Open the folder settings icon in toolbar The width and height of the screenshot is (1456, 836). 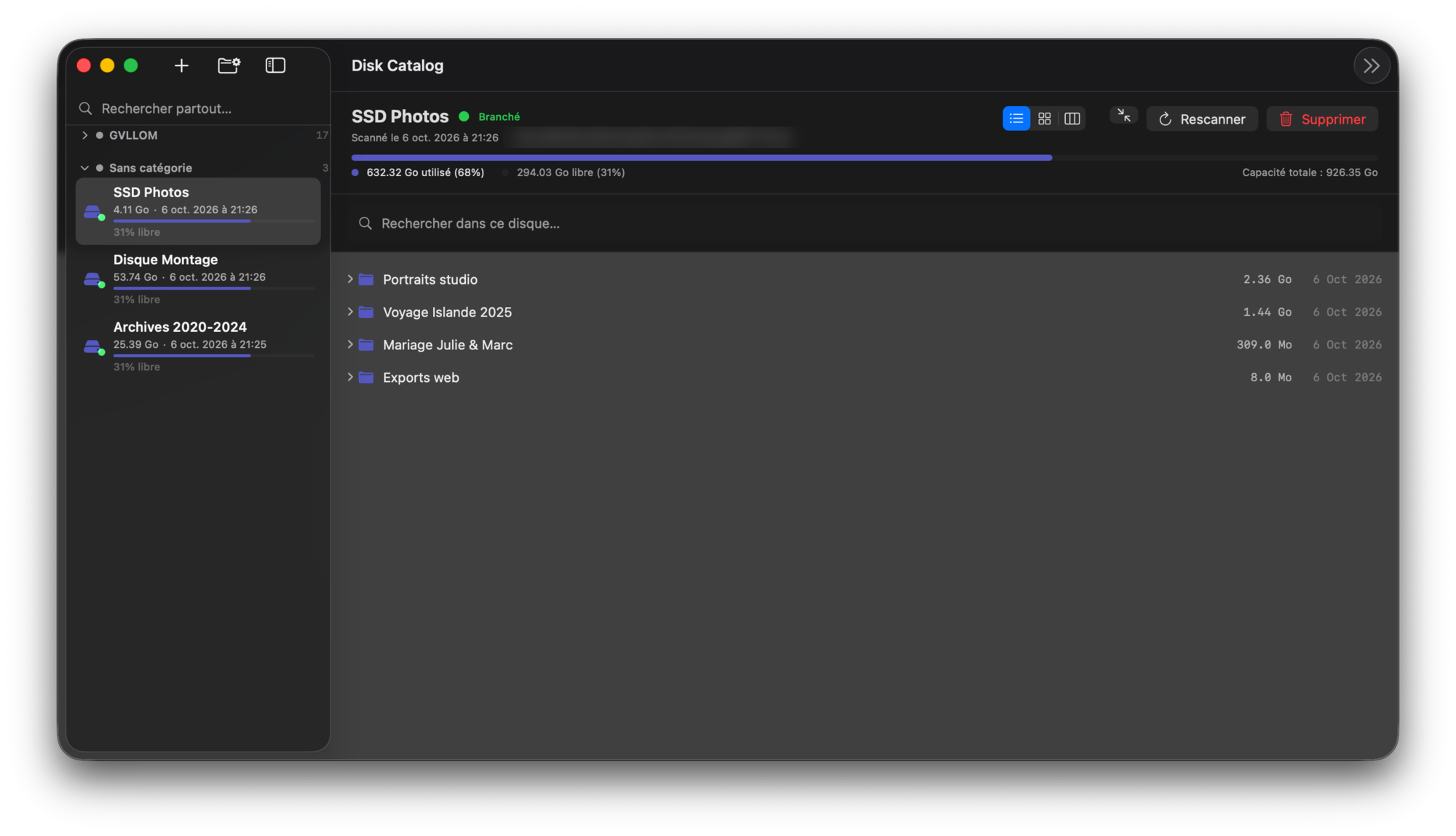pos(229,65)
